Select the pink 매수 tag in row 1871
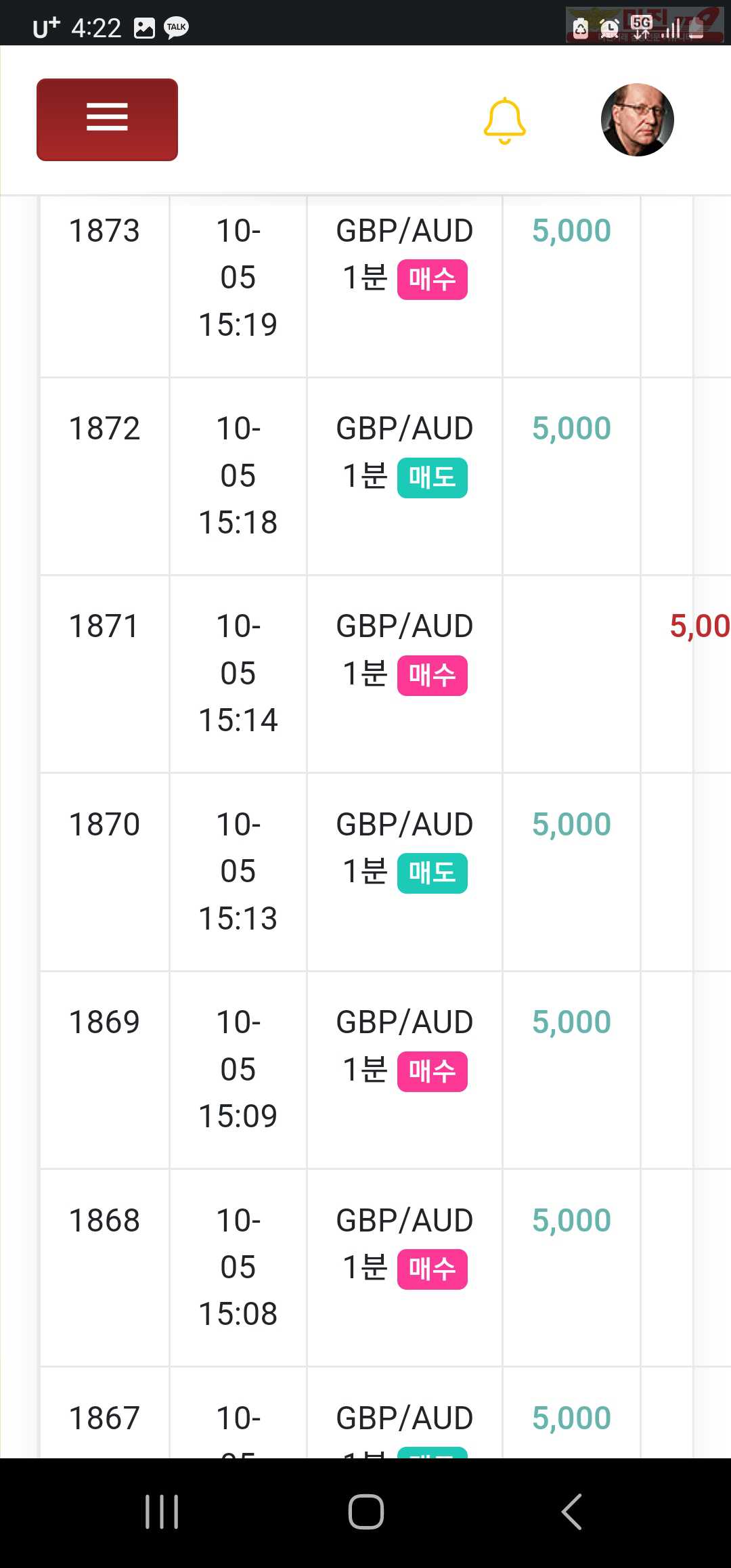The height and width of the screenshot is (1568, 731). click(433, 675)
